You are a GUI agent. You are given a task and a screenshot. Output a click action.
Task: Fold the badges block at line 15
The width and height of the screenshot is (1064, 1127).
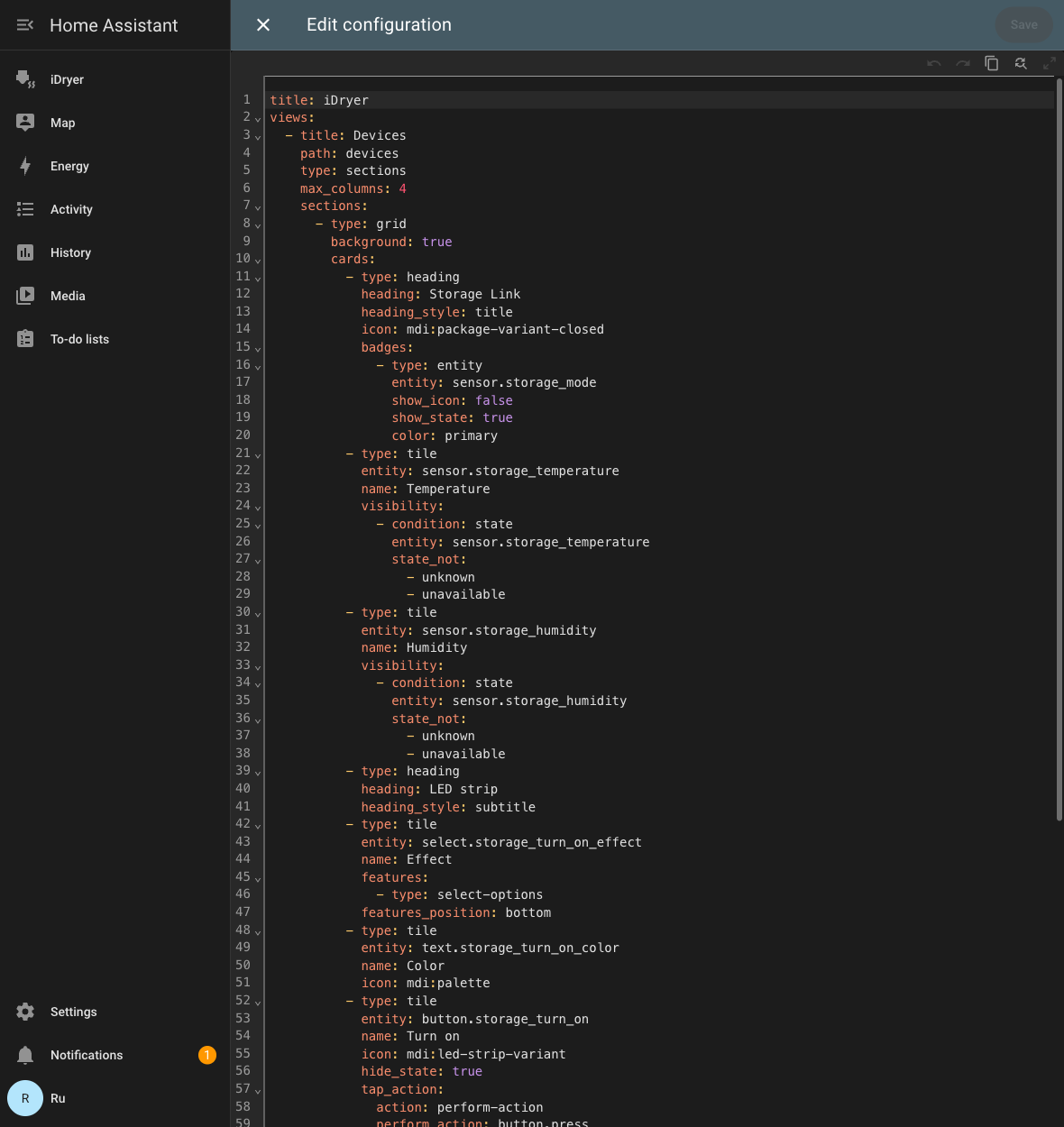pyautogui.click(x=258, y=348)
